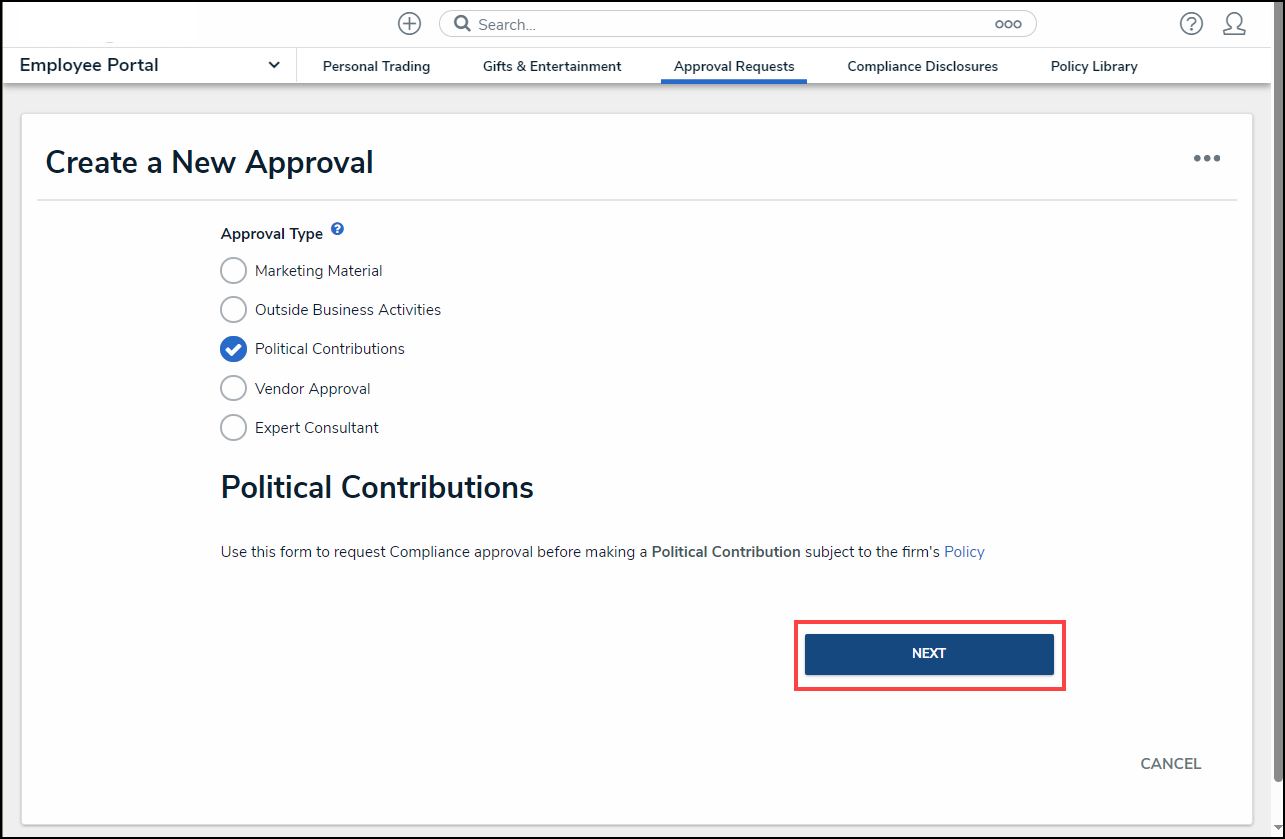Click the Approval Type help tooltip icon
The height and width of the screenshot is (839, 1285).
pos(337,229)
